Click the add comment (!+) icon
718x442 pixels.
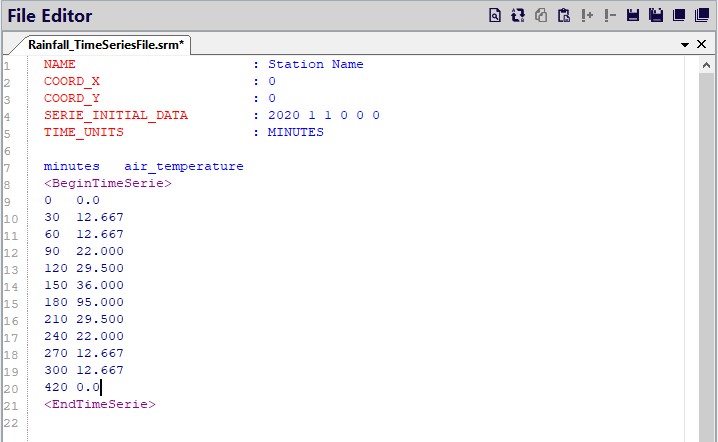pos(587,16)
